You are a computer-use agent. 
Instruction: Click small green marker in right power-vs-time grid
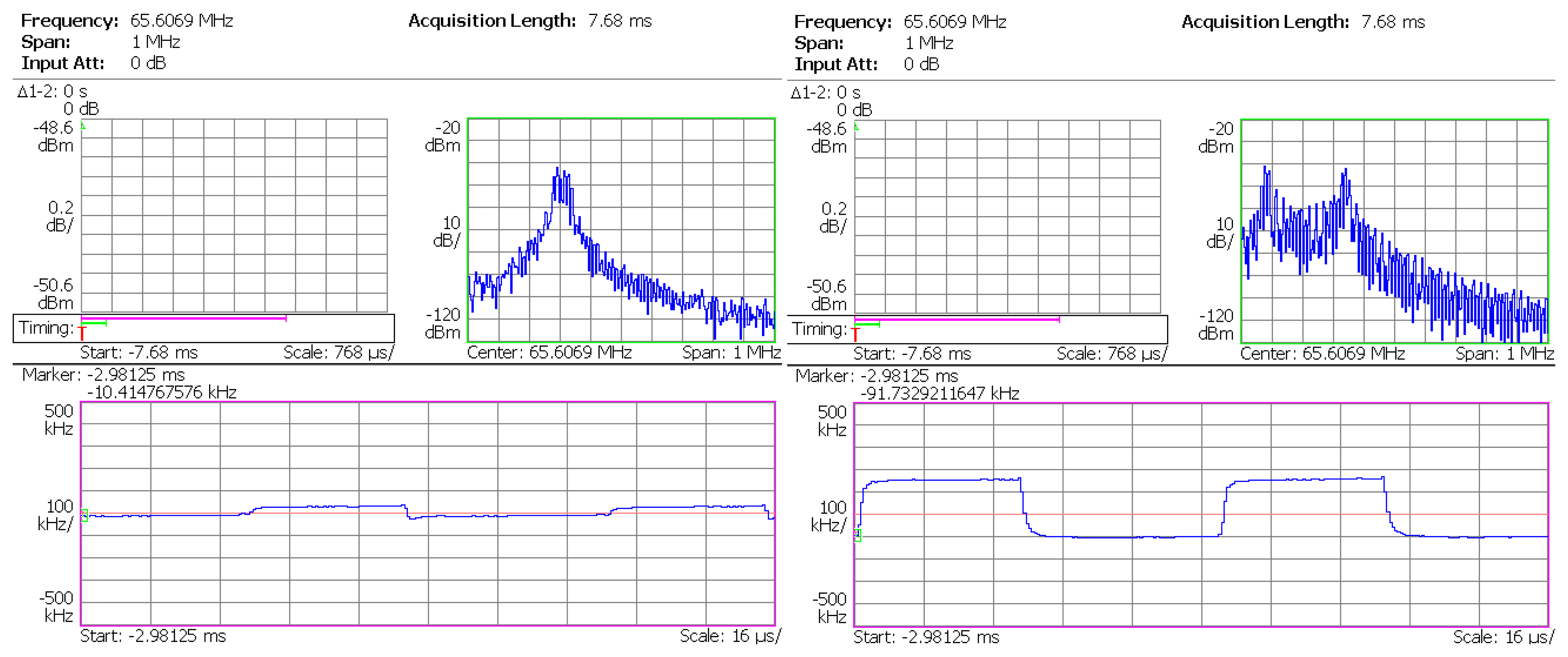coord(856,127)
